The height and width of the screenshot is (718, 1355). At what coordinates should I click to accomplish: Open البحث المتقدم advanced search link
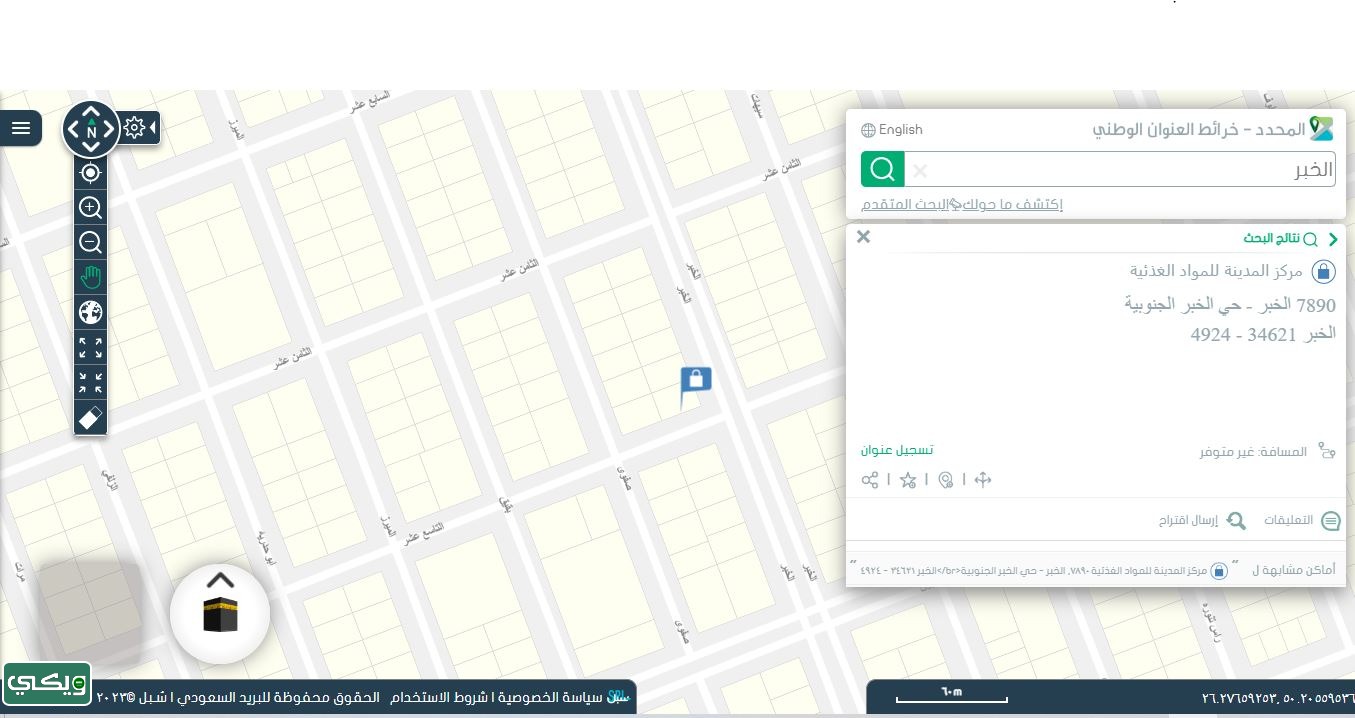click(x=905, y=204)
